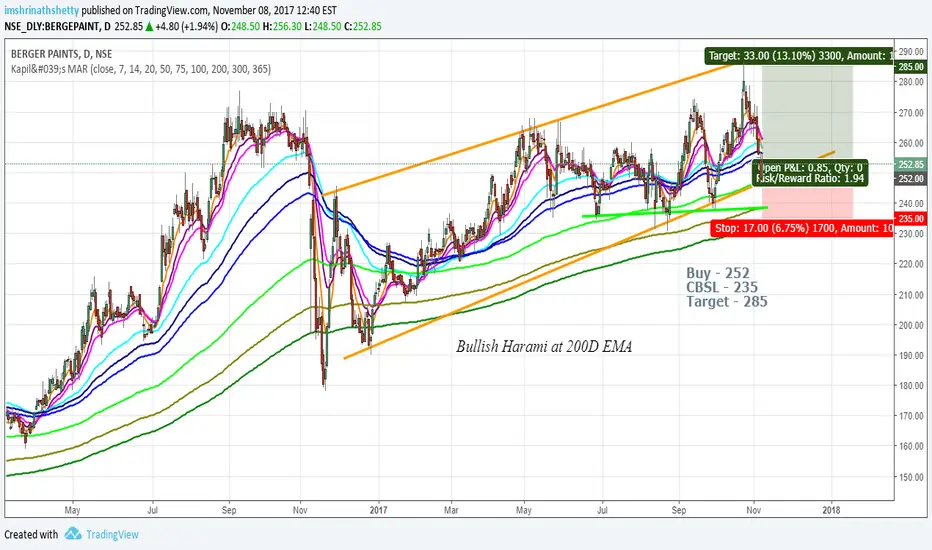Click the 2018 label on time axis
Image resolution: width=932 pixels, height=550 pixels.
click(x=831, y=510)
